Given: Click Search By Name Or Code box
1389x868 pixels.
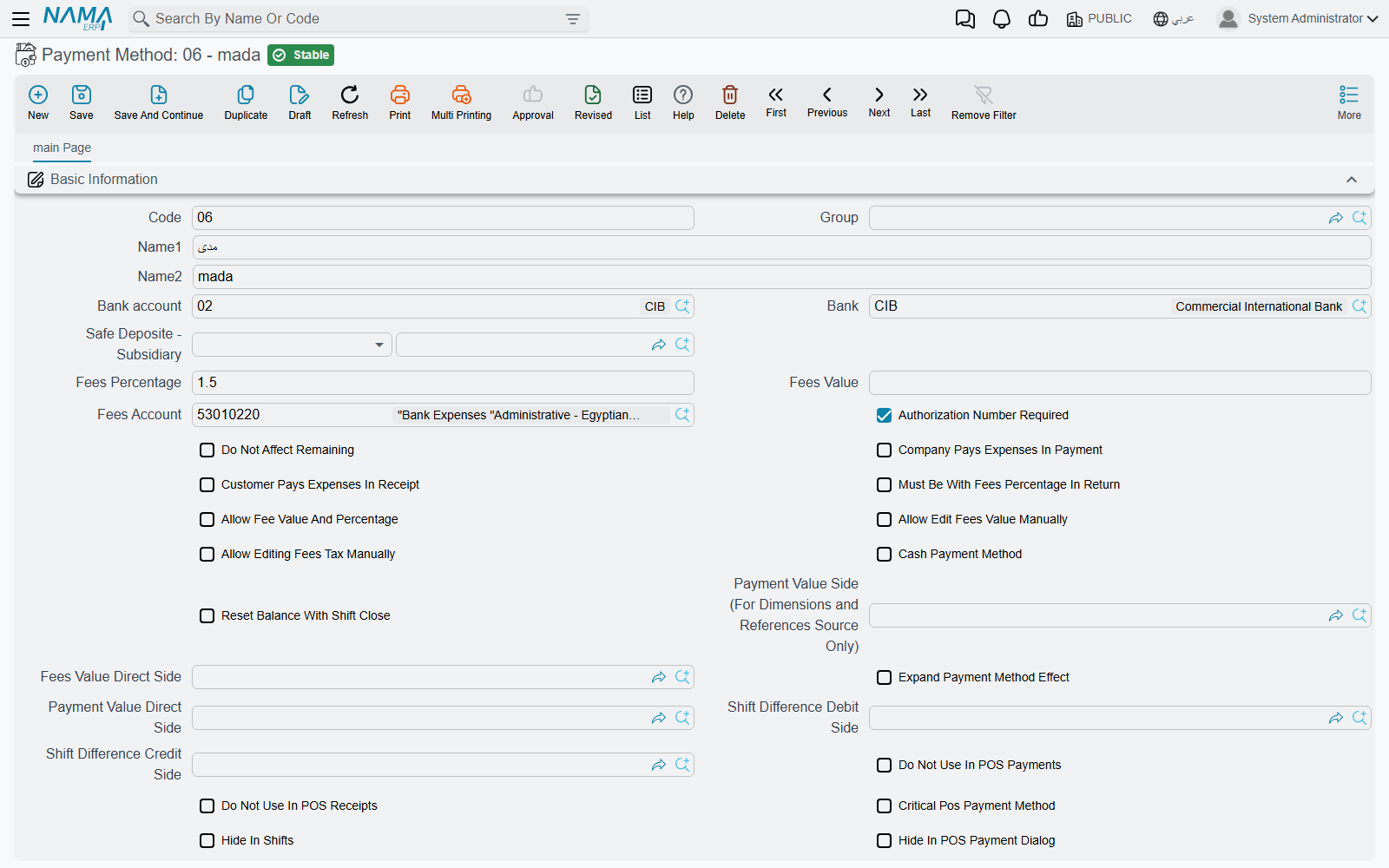Looking at the screenshot, I should tap(358, 19).
